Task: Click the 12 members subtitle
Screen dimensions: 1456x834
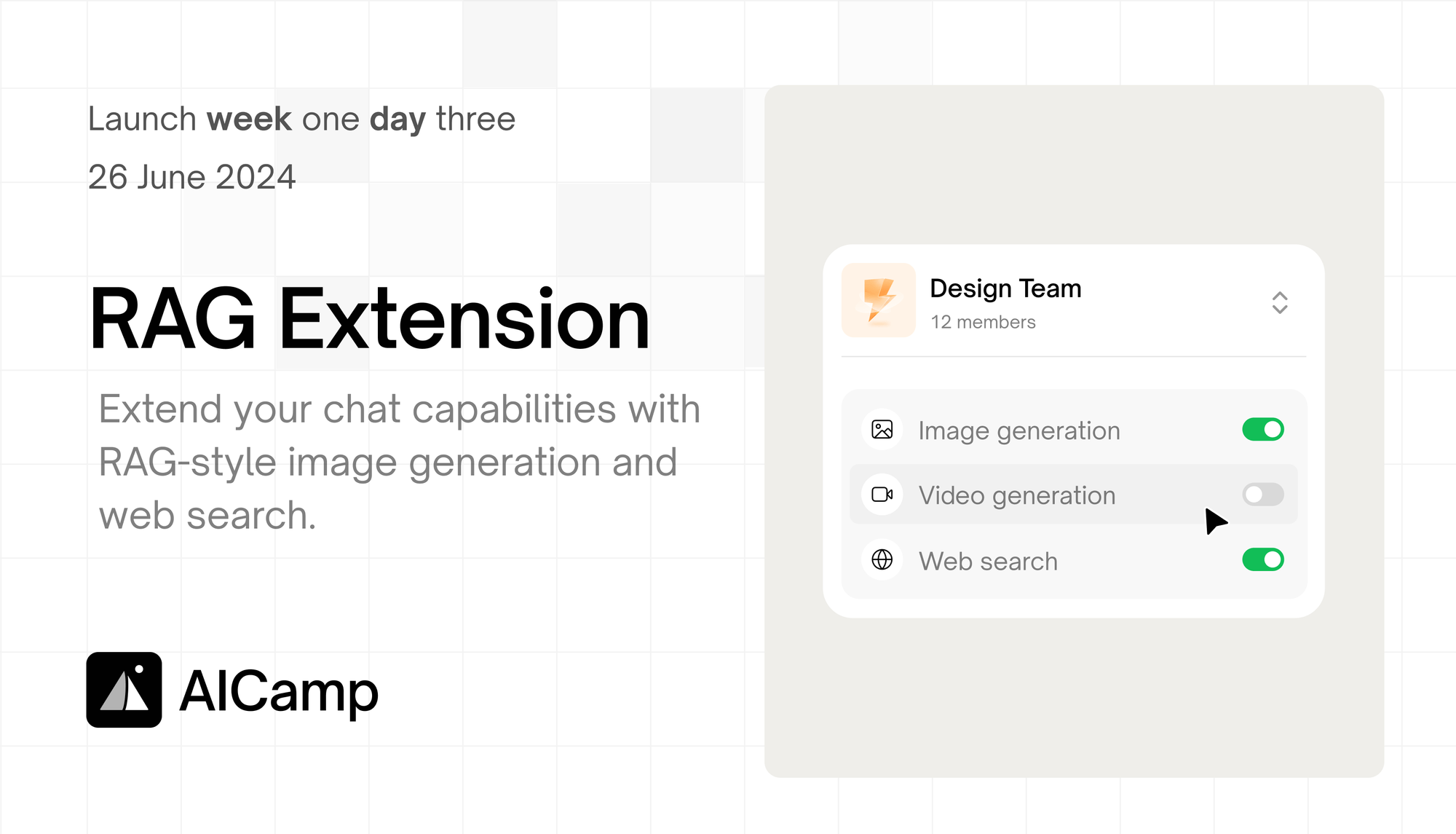Action: [x=983, y=322]
